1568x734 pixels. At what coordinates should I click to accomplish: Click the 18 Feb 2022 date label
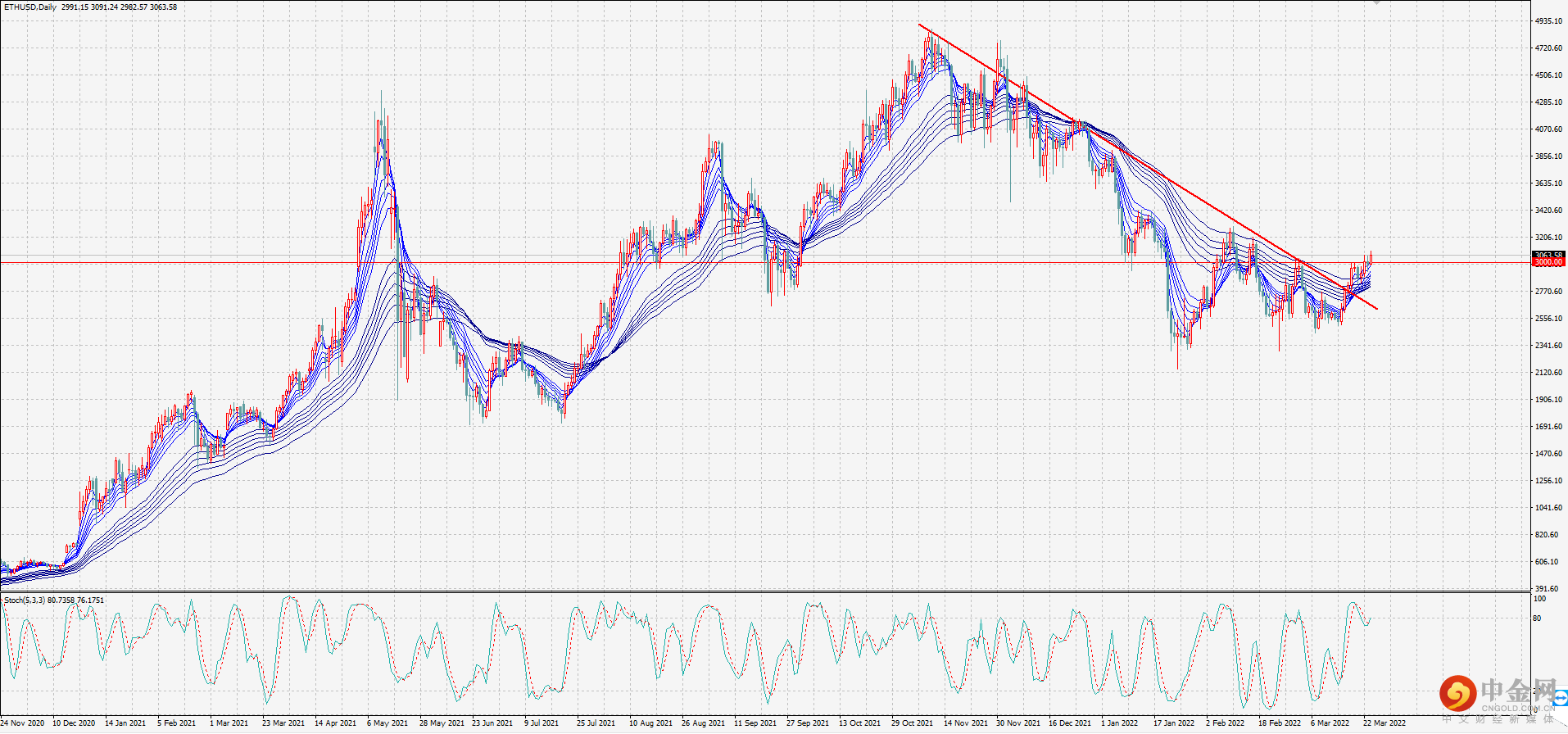coord(1280,723)
